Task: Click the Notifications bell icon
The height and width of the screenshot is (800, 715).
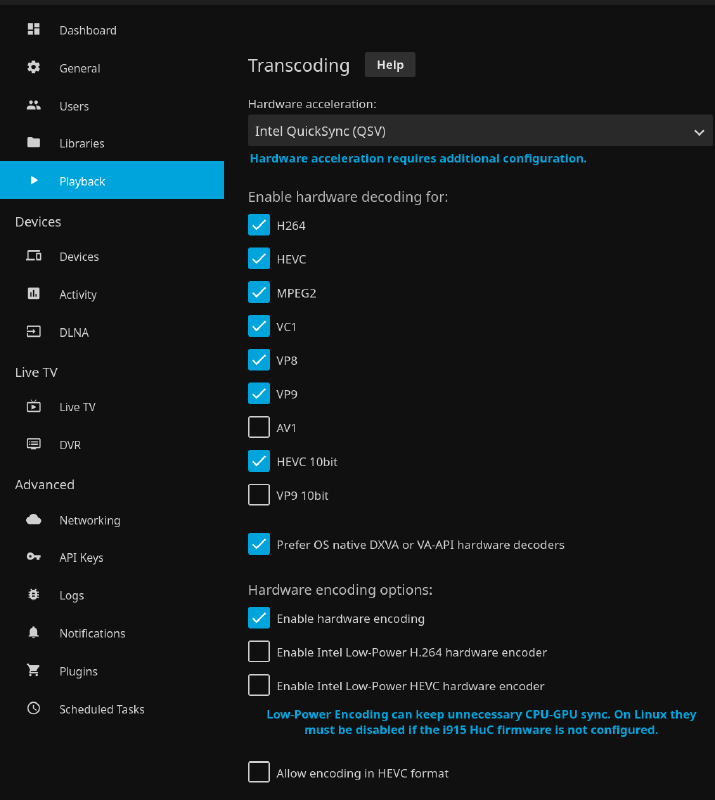Action: click(x=34, y=633)
